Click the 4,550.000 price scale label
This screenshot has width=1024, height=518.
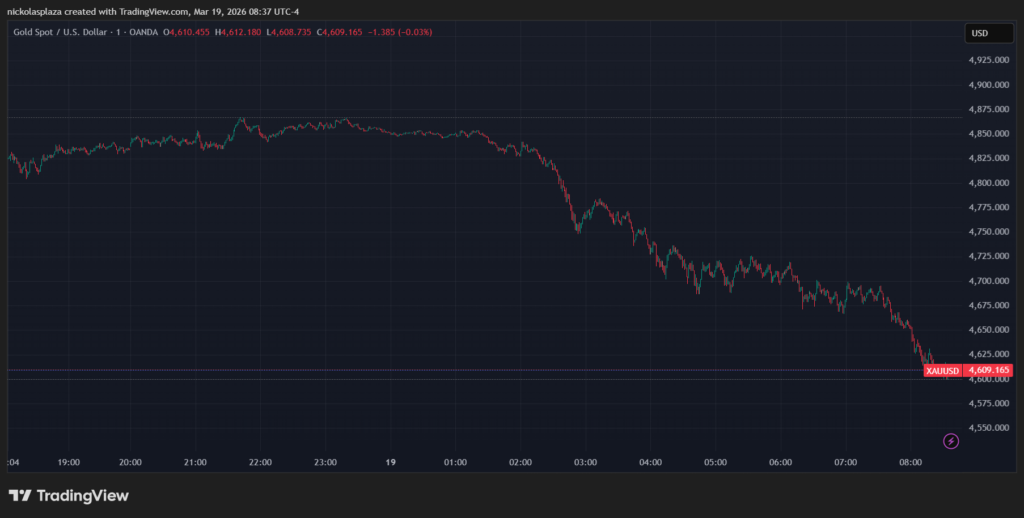988,427
